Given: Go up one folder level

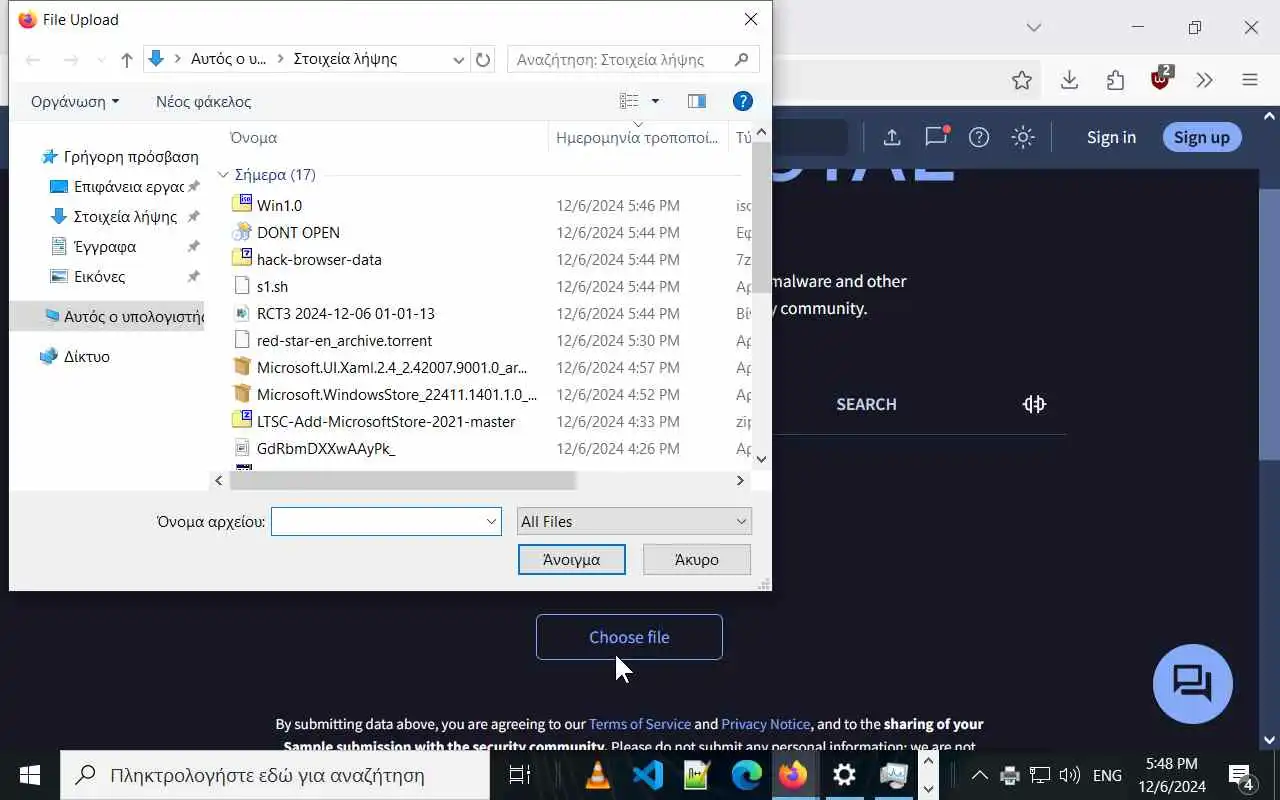Looking at the screenshot, I should (x=126, y=60).
